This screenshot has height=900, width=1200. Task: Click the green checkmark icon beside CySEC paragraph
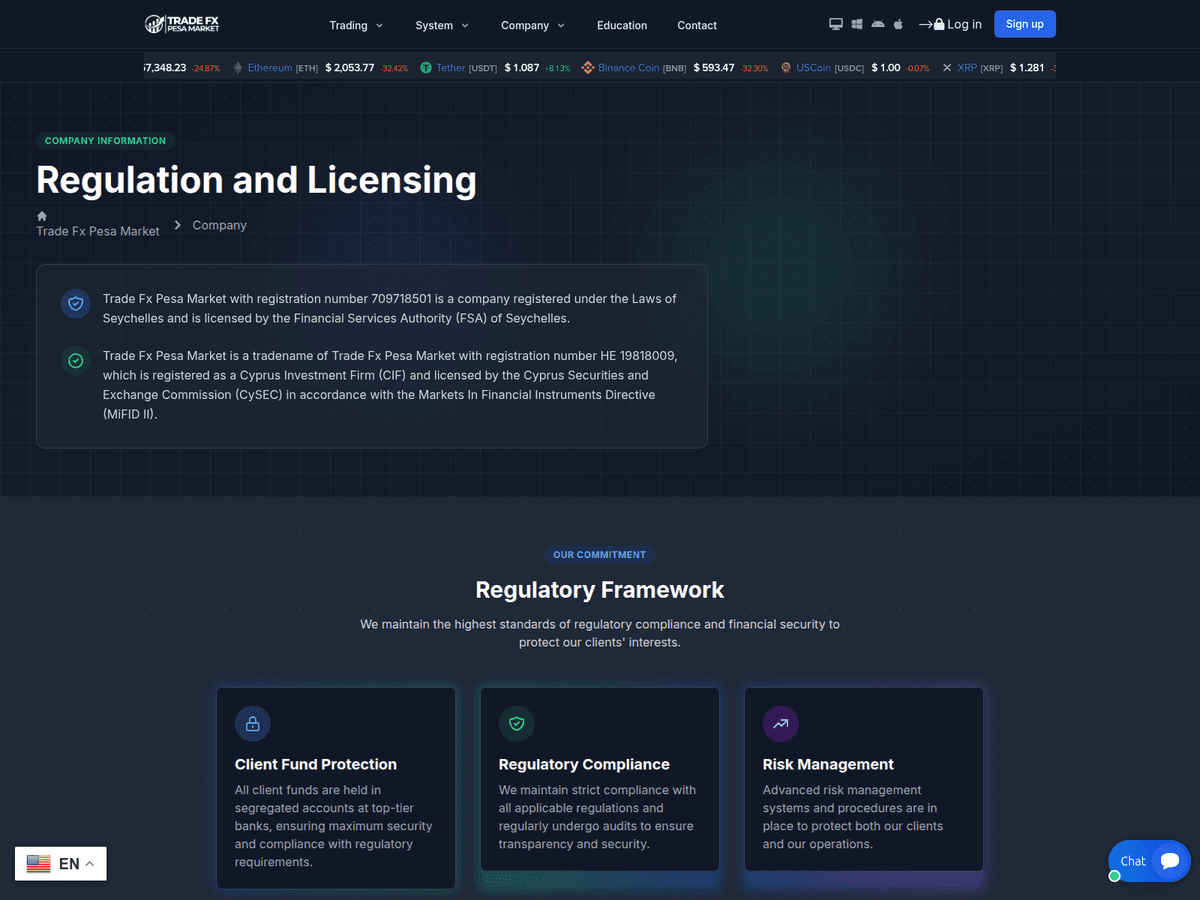click(75, 360)
